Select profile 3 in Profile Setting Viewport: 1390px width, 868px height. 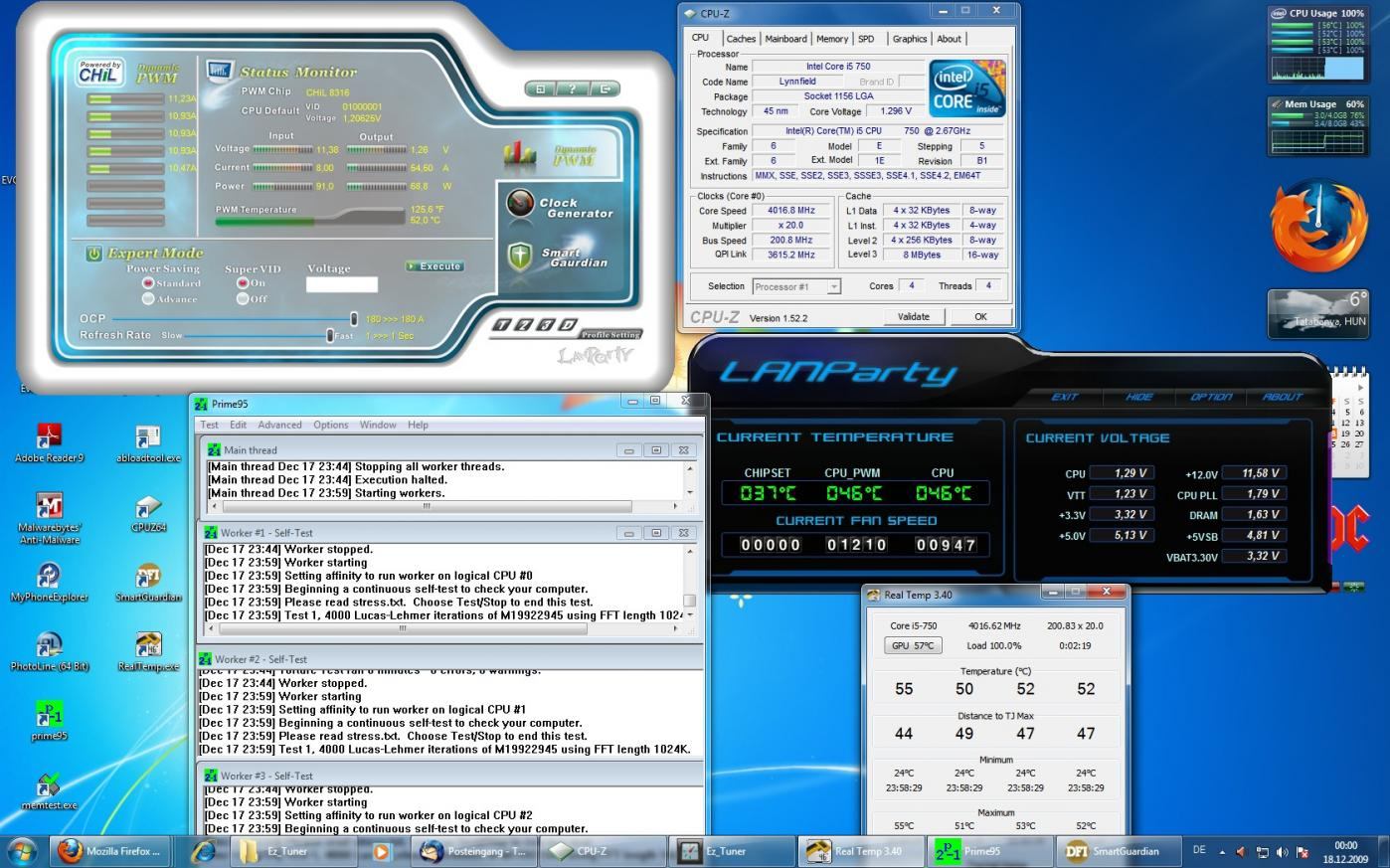[544, 325]
